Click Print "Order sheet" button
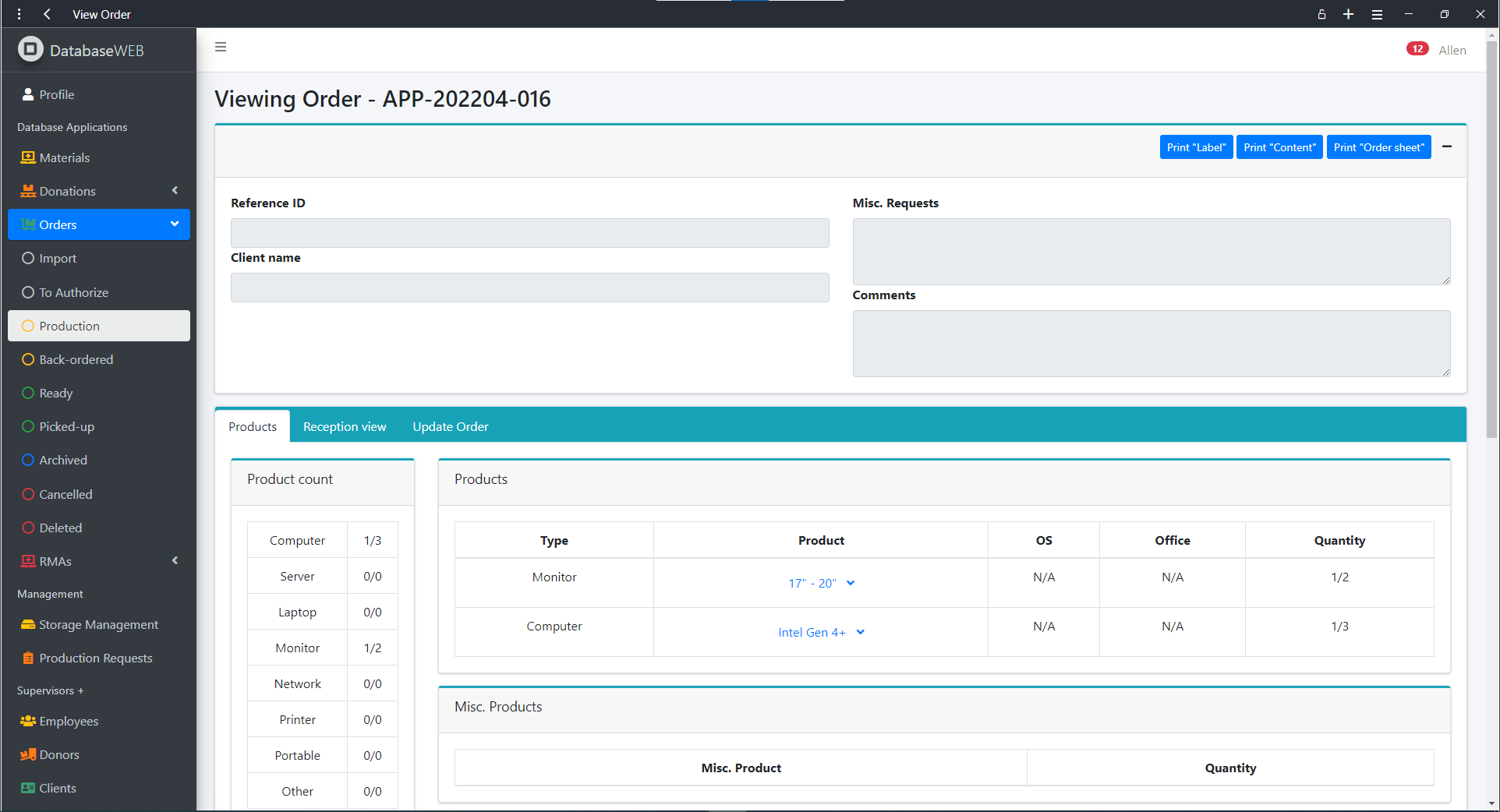Image resolution: width=1500 pixels, height=812 pixels. [x=1378, y=147]
